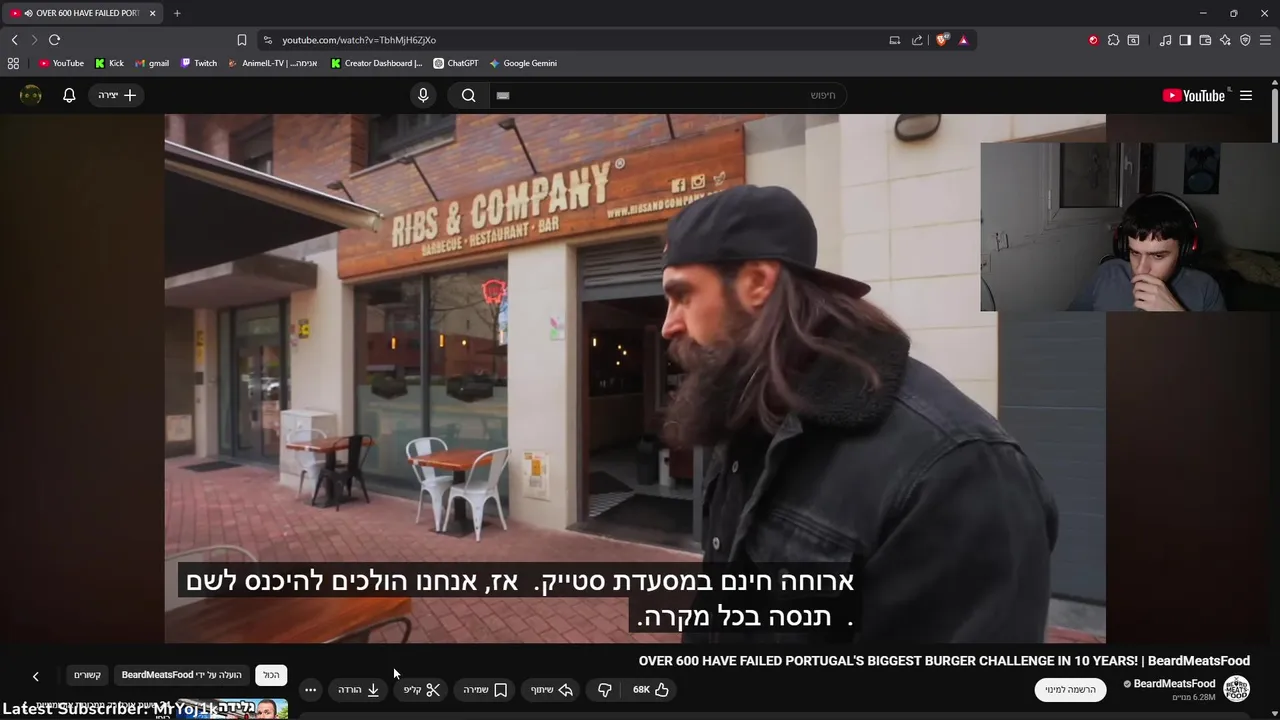Create a clip with scissors button
1280x720 pixels.
[x=422, y=689]
